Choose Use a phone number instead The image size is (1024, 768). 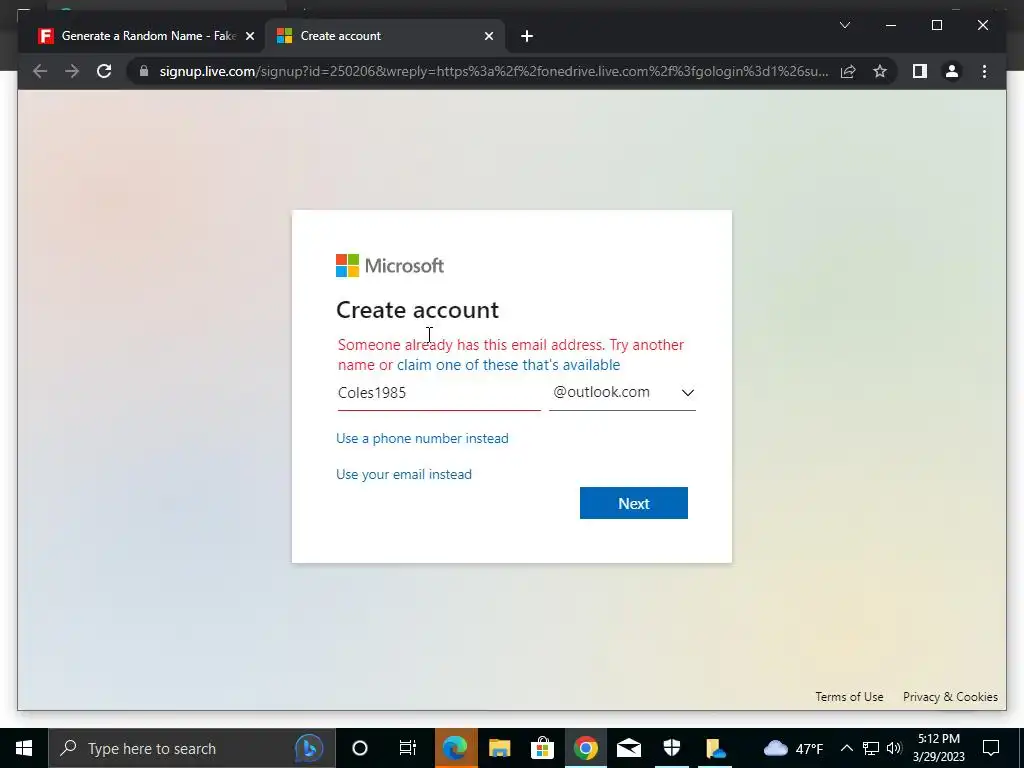(x=422, y=438)
